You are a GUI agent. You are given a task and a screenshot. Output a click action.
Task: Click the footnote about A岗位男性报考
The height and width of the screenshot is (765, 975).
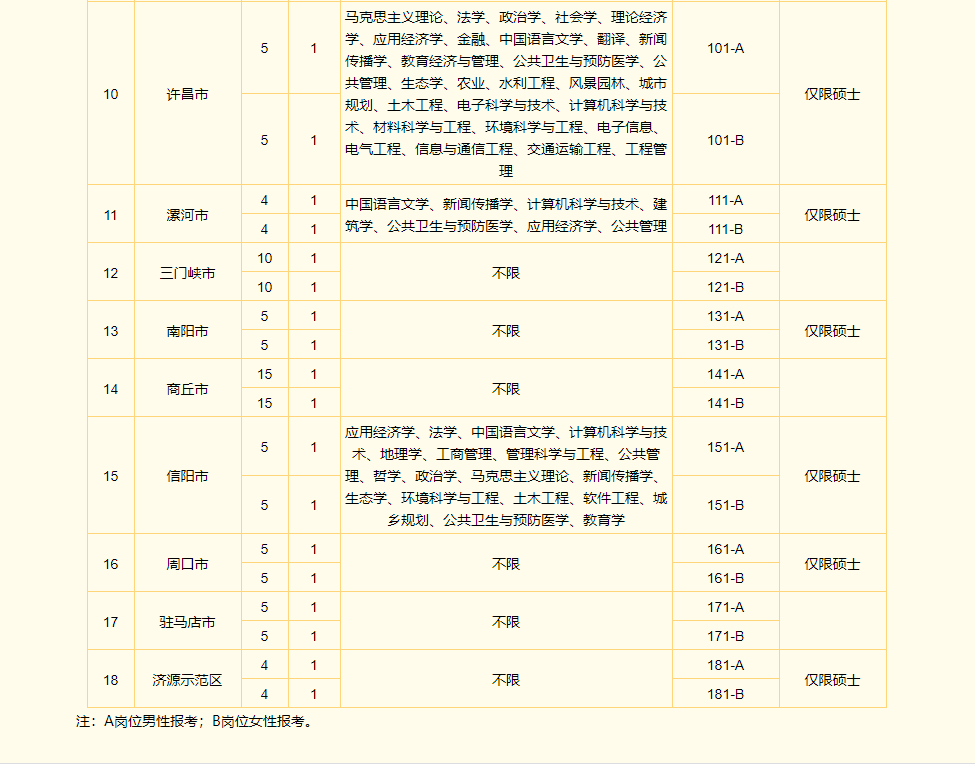tap(195, 721)
